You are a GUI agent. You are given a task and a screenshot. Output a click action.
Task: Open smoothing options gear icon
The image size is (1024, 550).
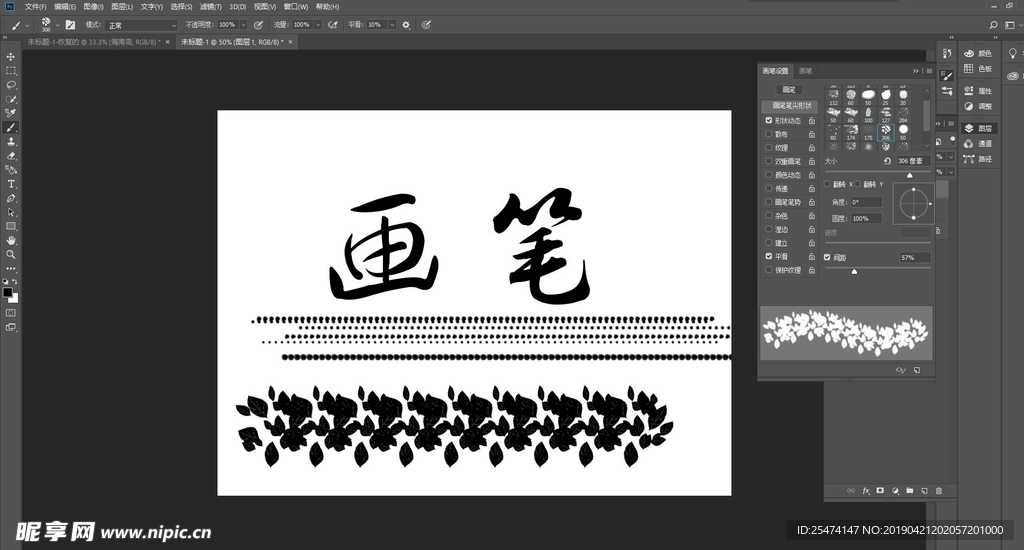[406, 24]
